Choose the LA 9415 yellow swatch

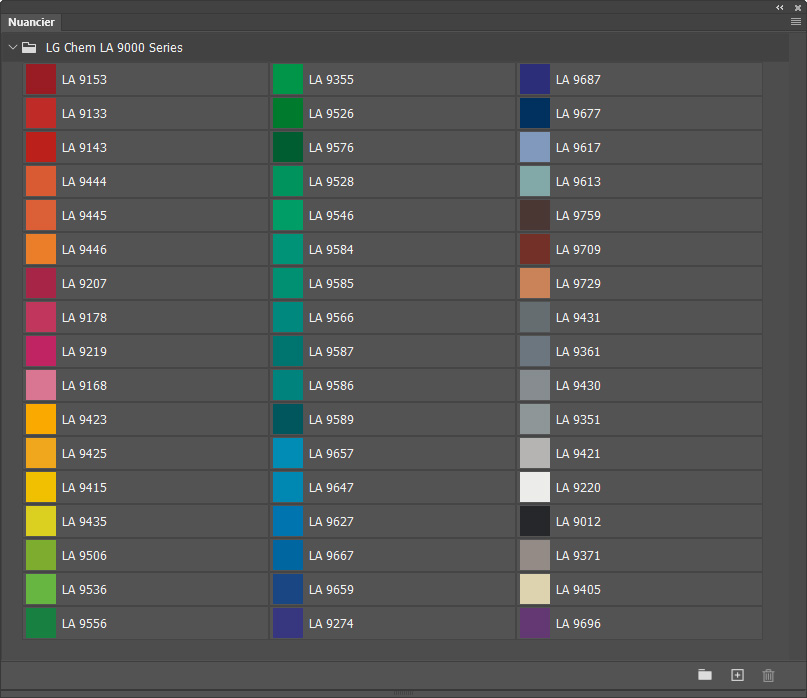[41, 487]
